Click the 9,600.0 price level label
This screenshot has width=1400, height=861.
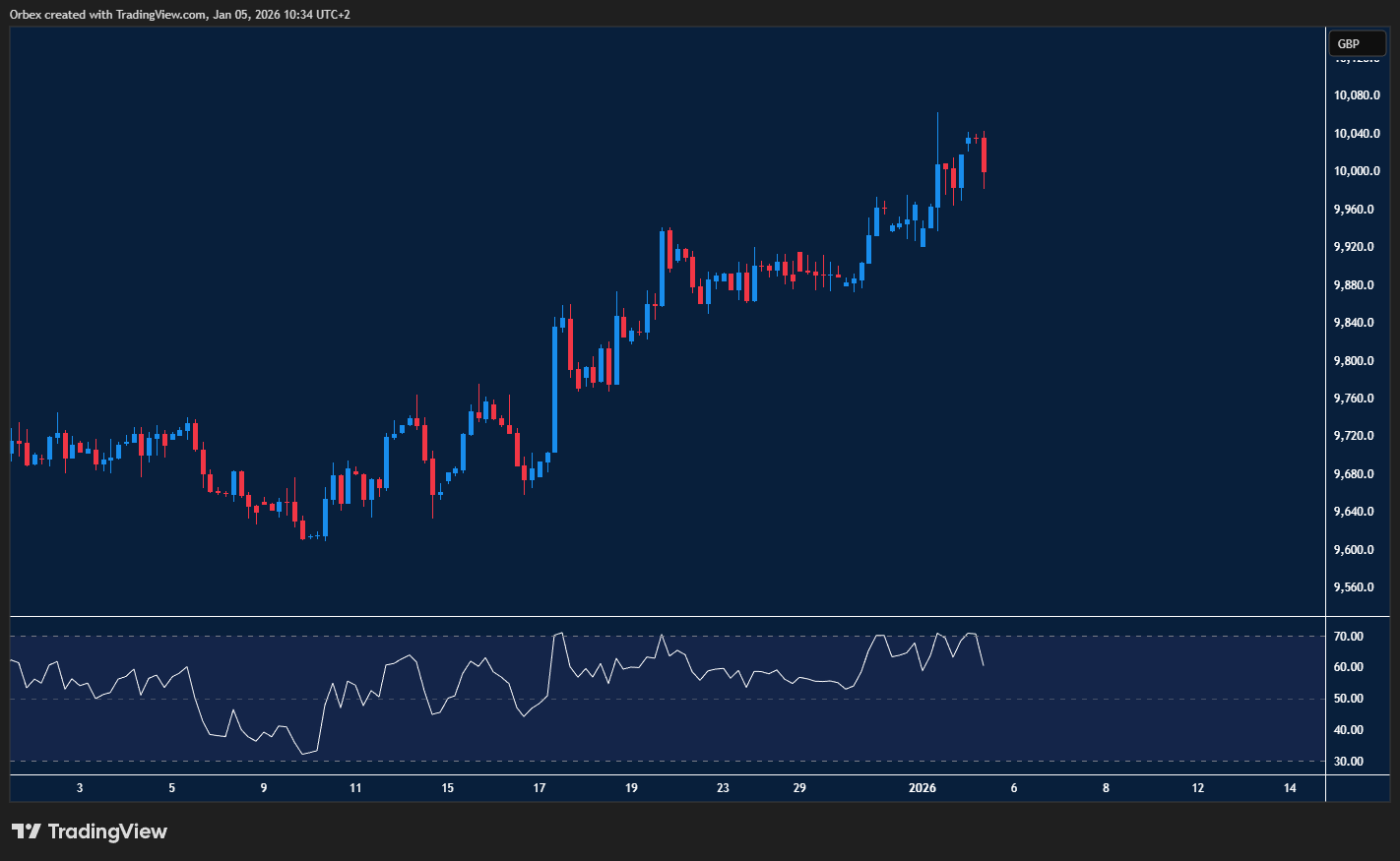tap(1356, 550)
